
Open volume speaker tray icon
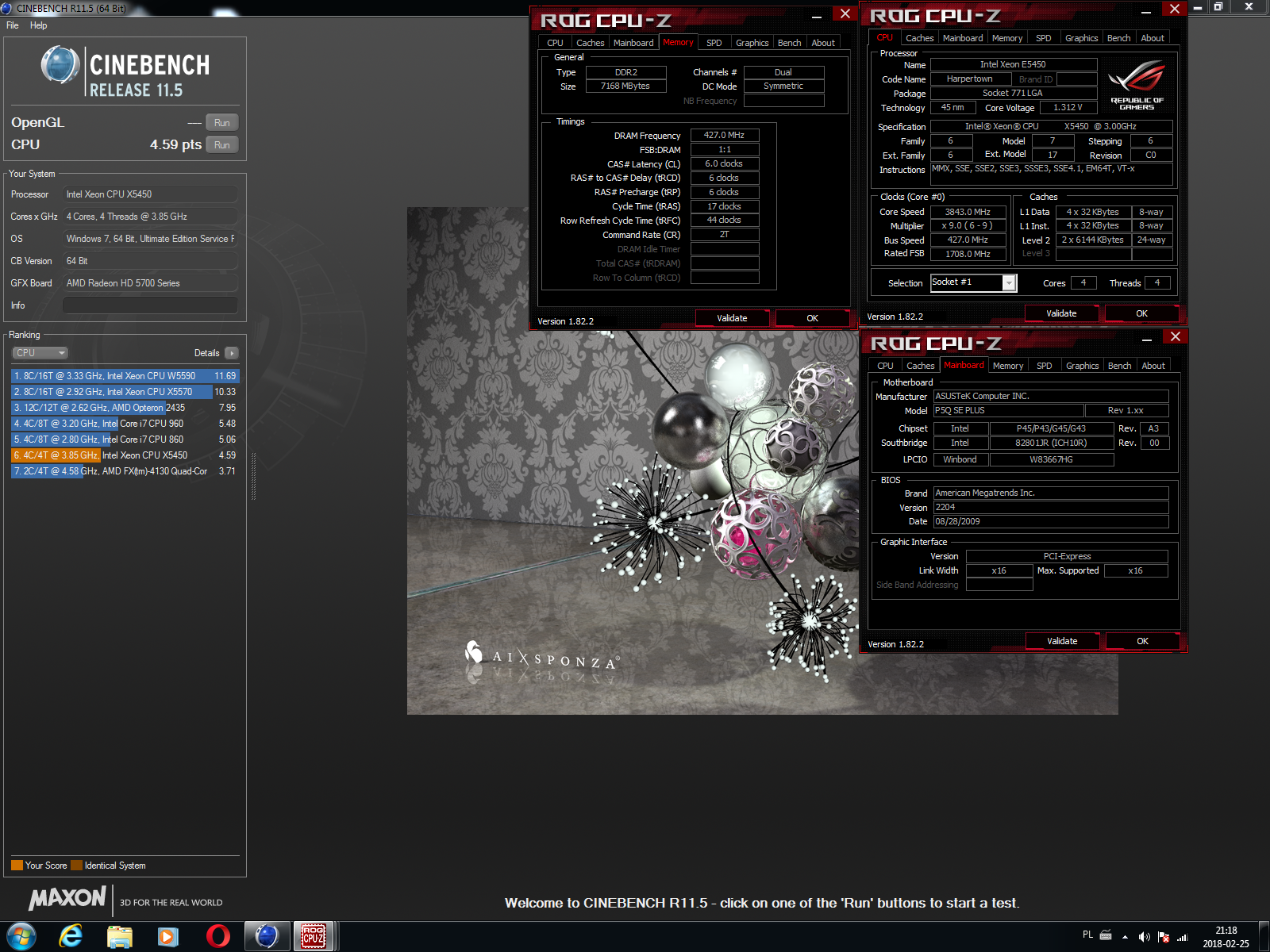point(1144,937)
